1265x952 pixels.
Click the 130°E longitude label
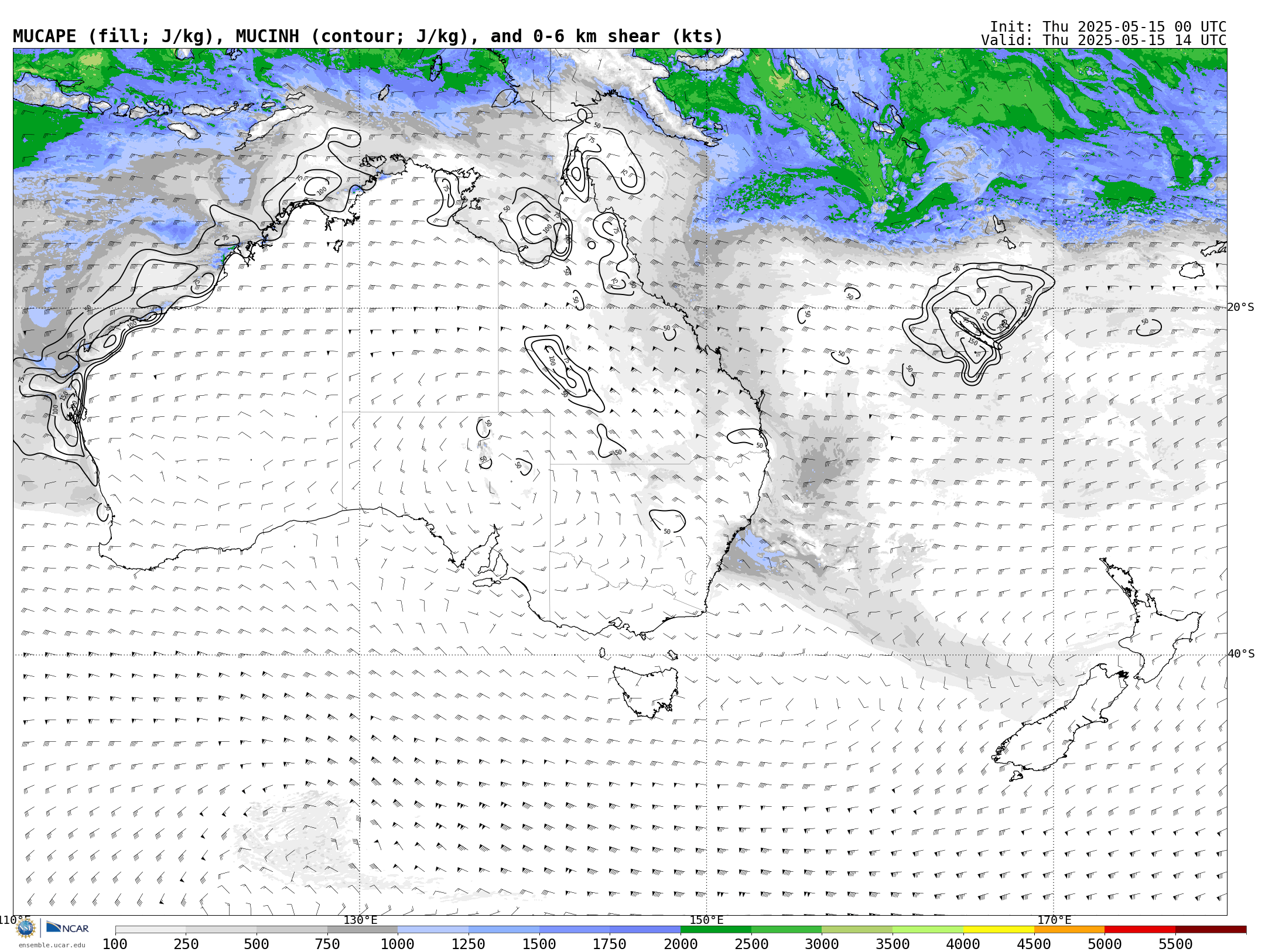pos(360,920)
